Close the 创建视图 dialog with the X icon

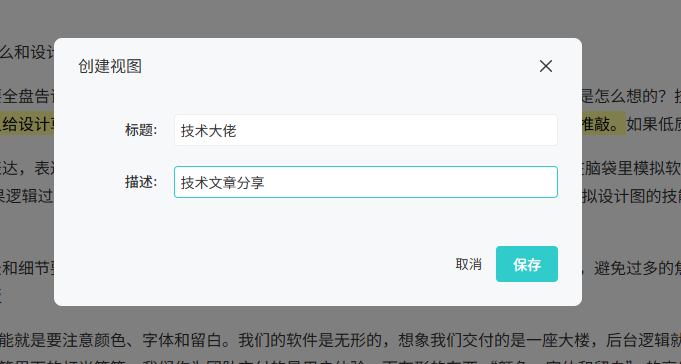[545, 66]
